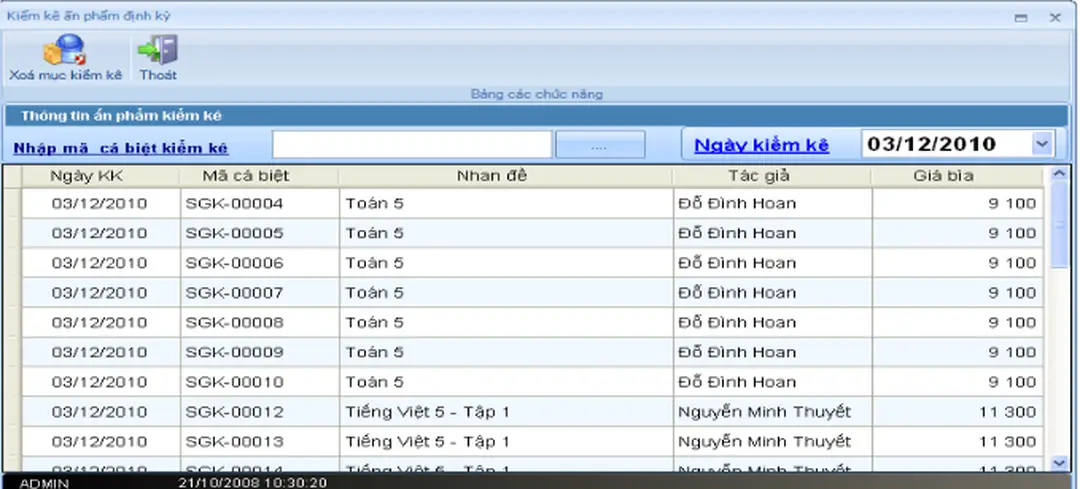Screen dimensions: 1080x489
Task: Click Đỗ Đình Hoan in SGK-00005 row
Action: 737,233
